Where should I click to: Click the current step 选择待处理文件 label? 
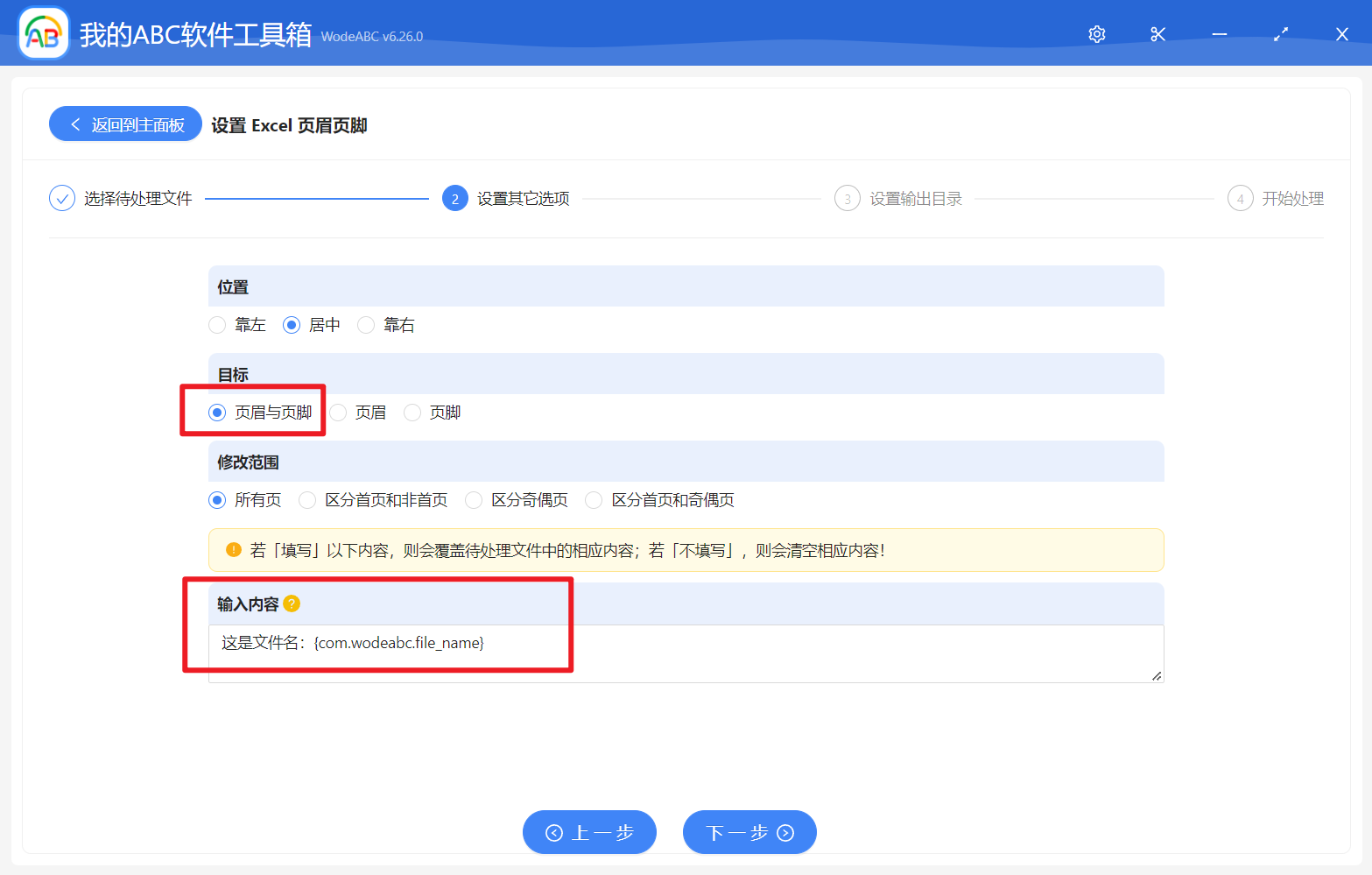click(x=137, y=198)
